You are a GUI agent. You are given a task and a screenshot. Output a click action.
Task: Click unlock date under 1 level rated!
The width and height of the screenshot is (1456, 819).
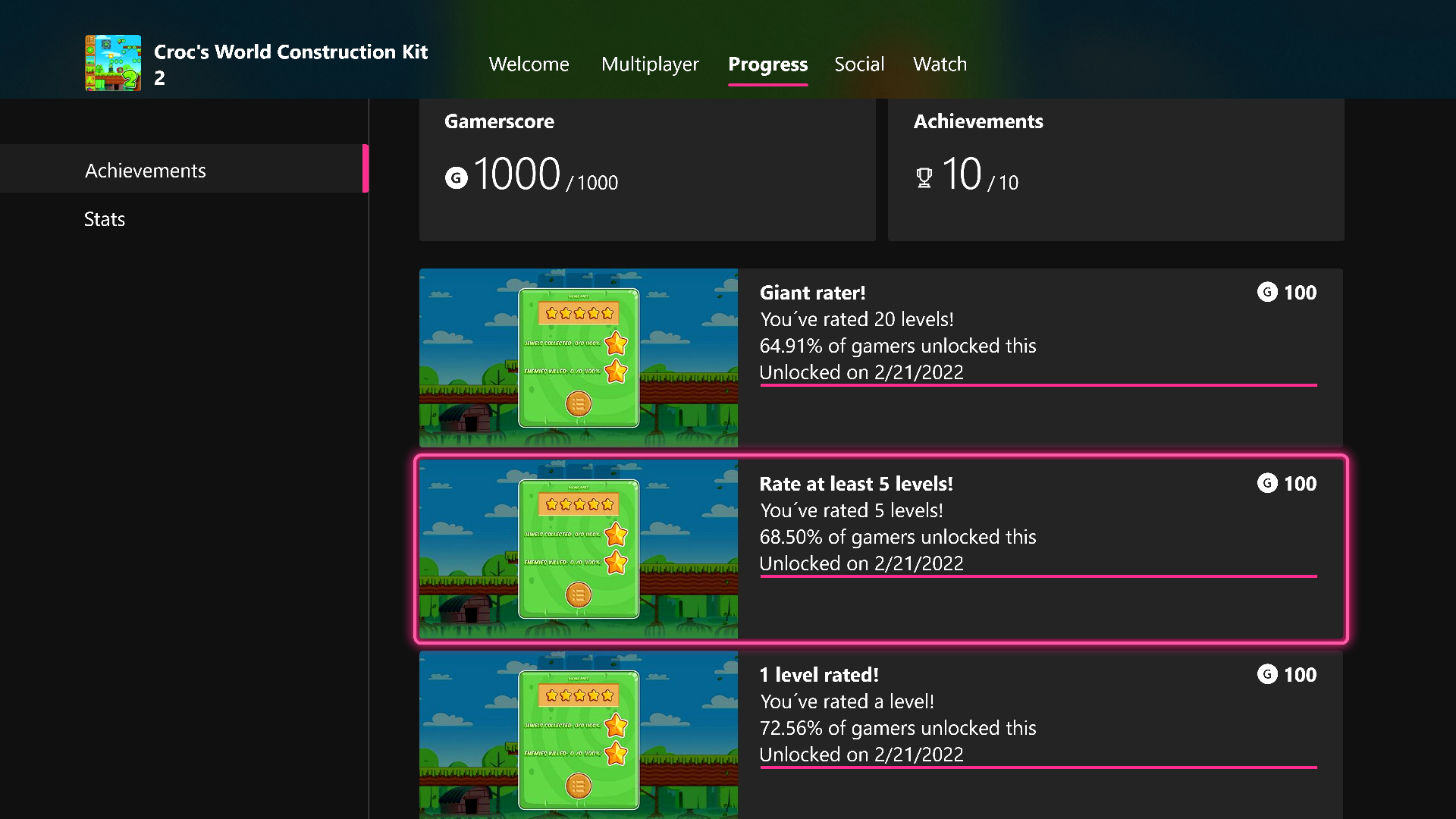click(861, 755)
